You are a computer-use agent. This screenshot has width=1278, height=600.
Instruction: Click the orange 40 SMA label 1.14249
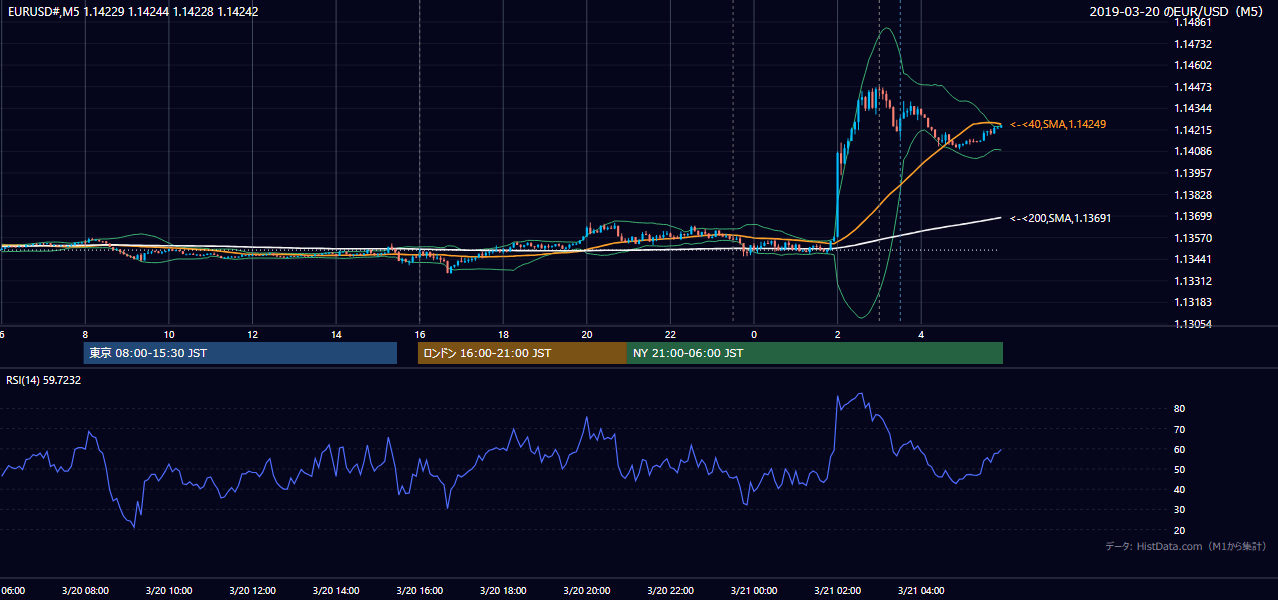click(x=1057, y=124)
